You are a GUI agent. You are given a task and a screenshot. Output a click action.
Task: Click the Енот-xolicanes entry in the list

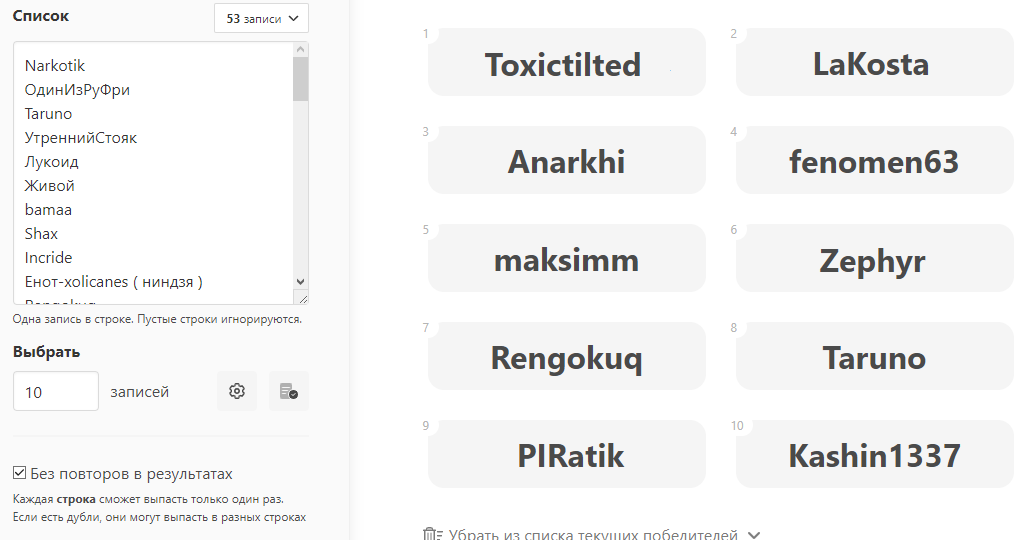click(114, 282)
